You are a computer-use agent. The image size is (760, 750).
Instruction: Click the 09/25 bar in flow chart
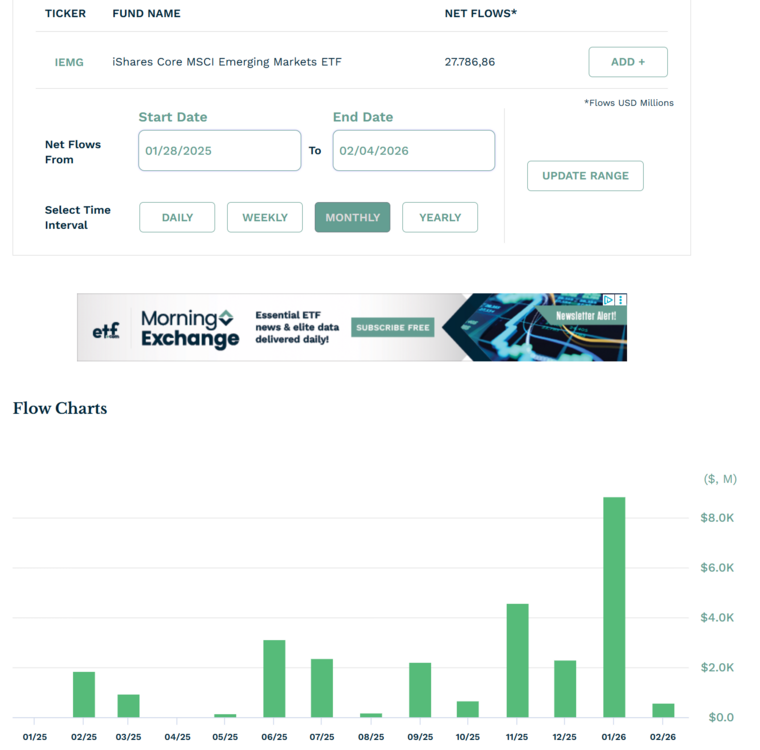coord(420,690)
